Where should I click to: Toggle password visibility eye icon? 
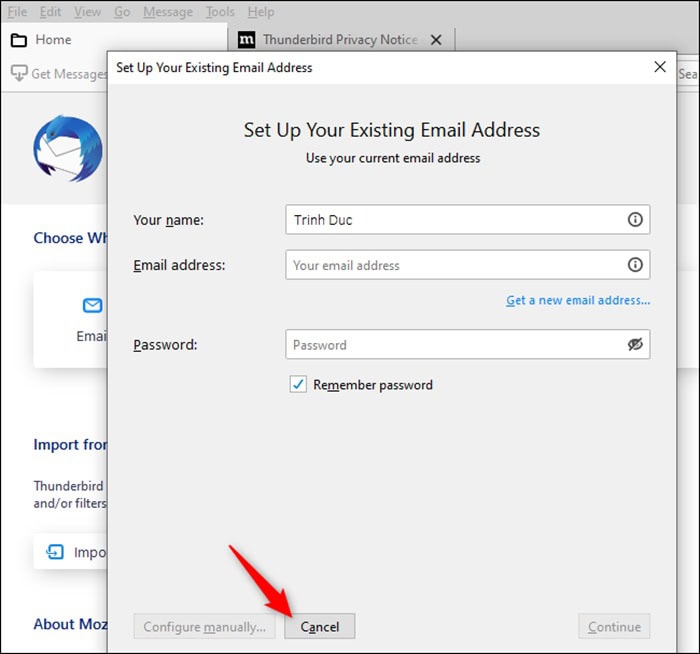coord(635,344)
